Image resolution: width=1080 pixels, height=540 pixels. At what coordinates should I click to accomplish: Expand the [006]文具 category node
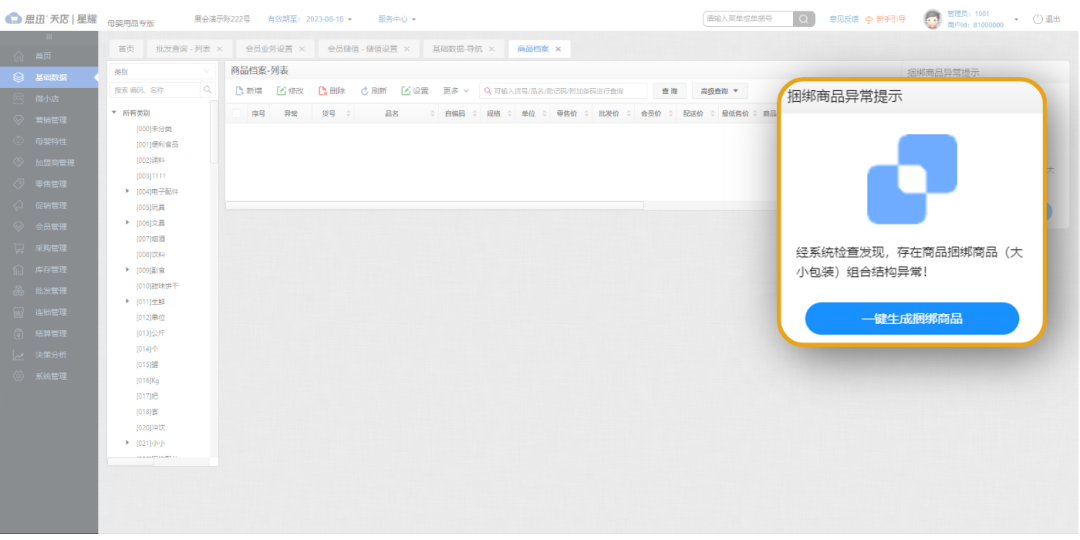127,222
